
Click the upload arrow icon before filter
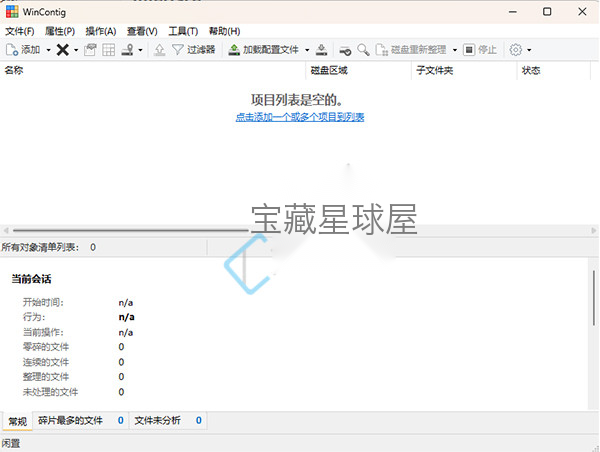pyautogui.click(x=160, y=50)
